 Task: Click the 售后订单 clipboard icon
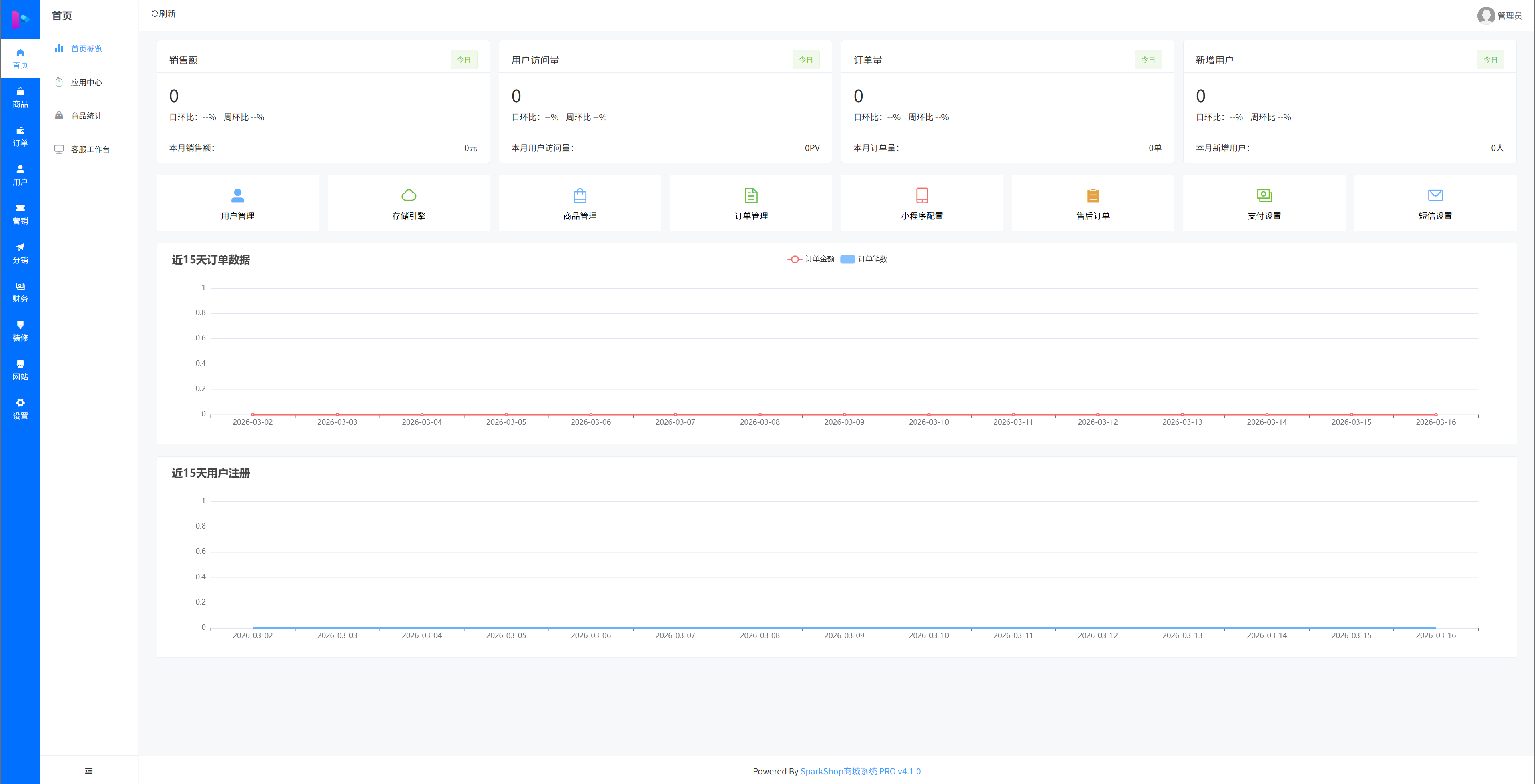[1092, 195]
